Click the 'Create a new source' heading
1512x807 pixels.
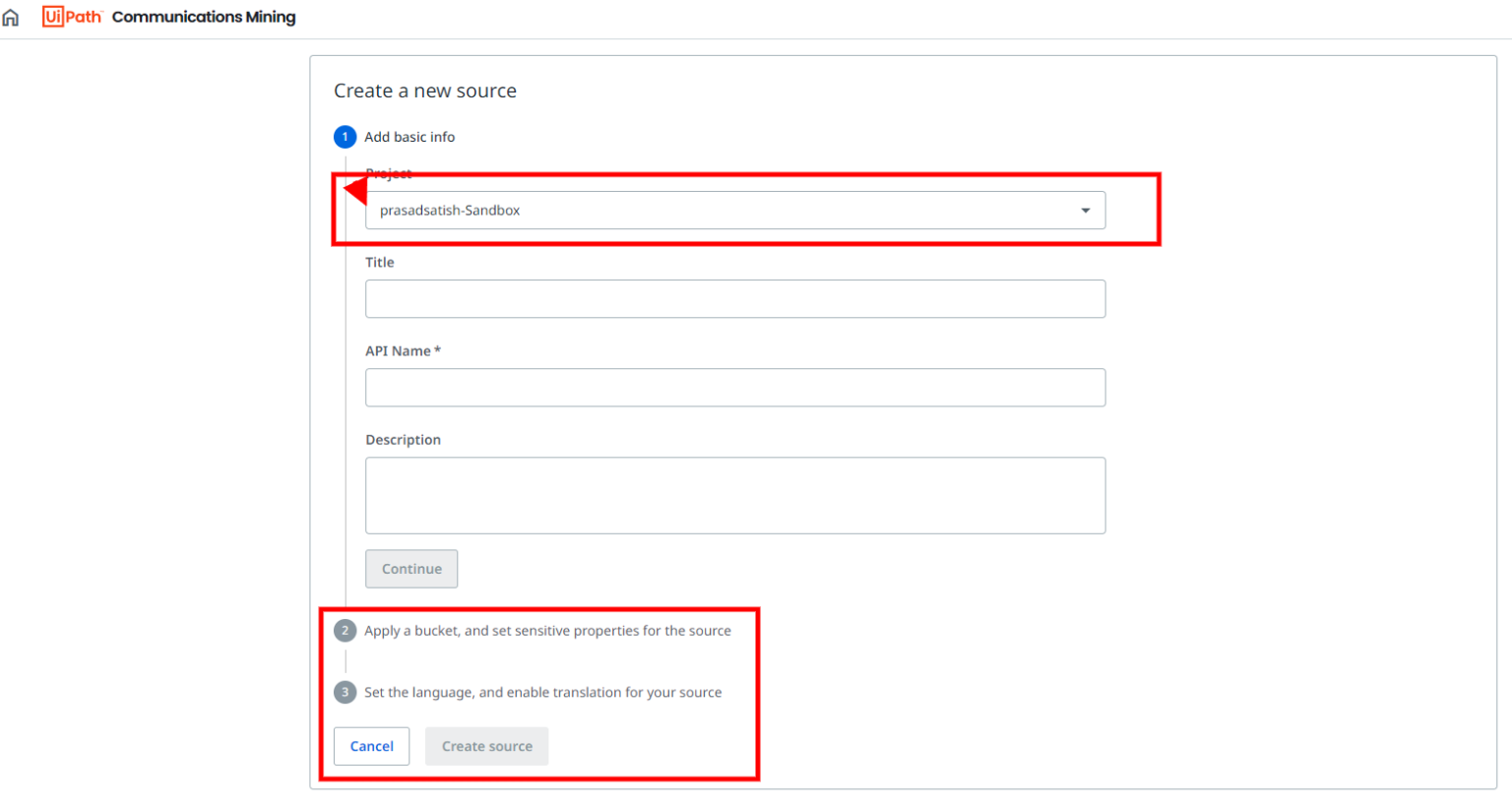click(x=424, y=91)
